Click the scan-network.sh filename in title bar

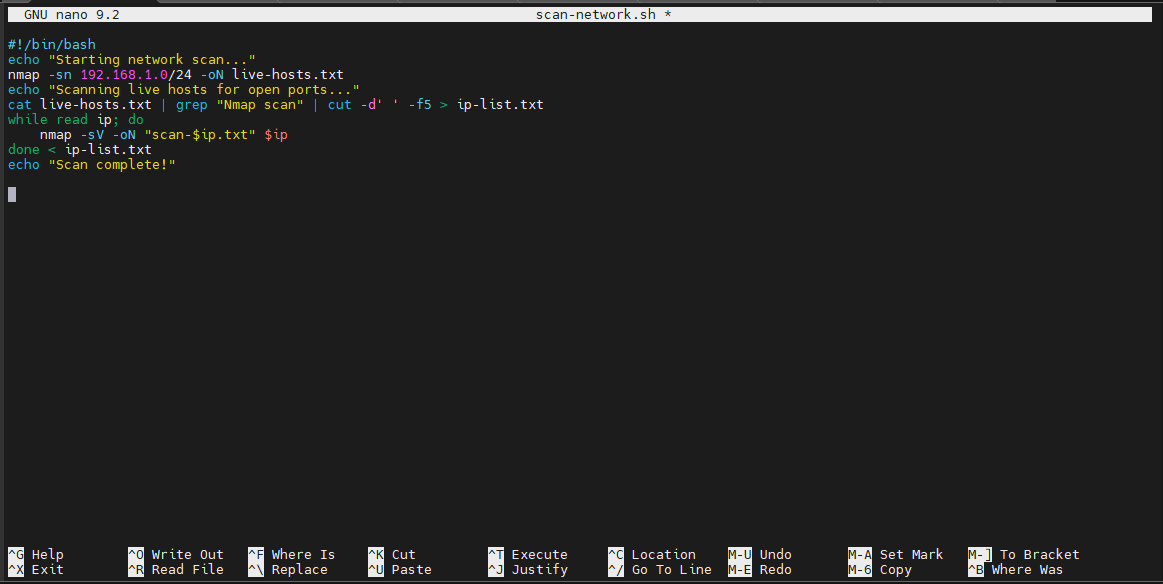(596, 14)
